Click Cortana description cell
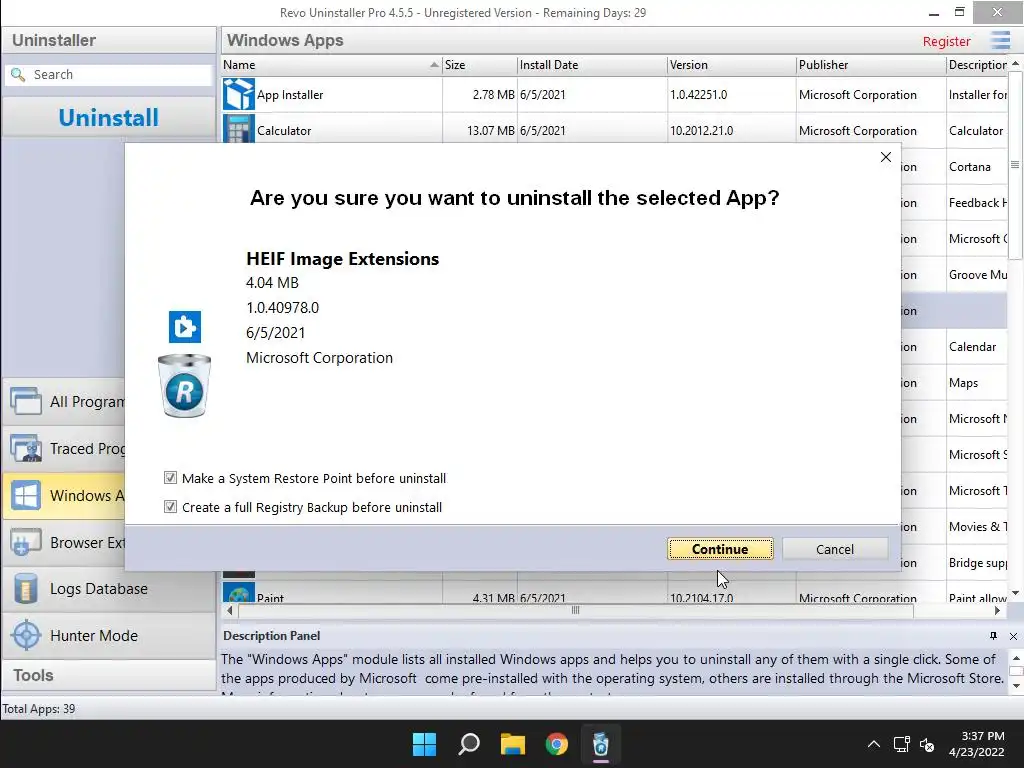Viewport: 1024px width, 768px height. pos(970,167)
